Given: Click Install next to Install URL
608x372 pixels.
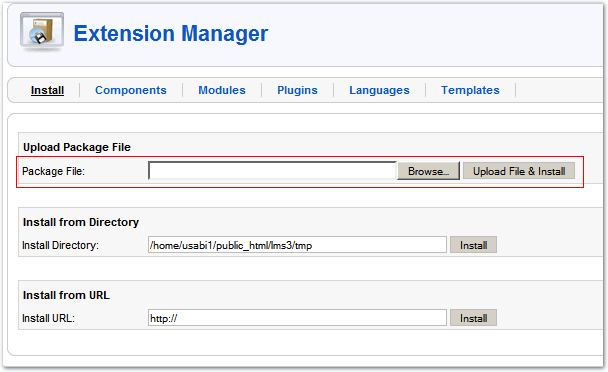Looking at the screenshot, I should (x=473, y=318).
